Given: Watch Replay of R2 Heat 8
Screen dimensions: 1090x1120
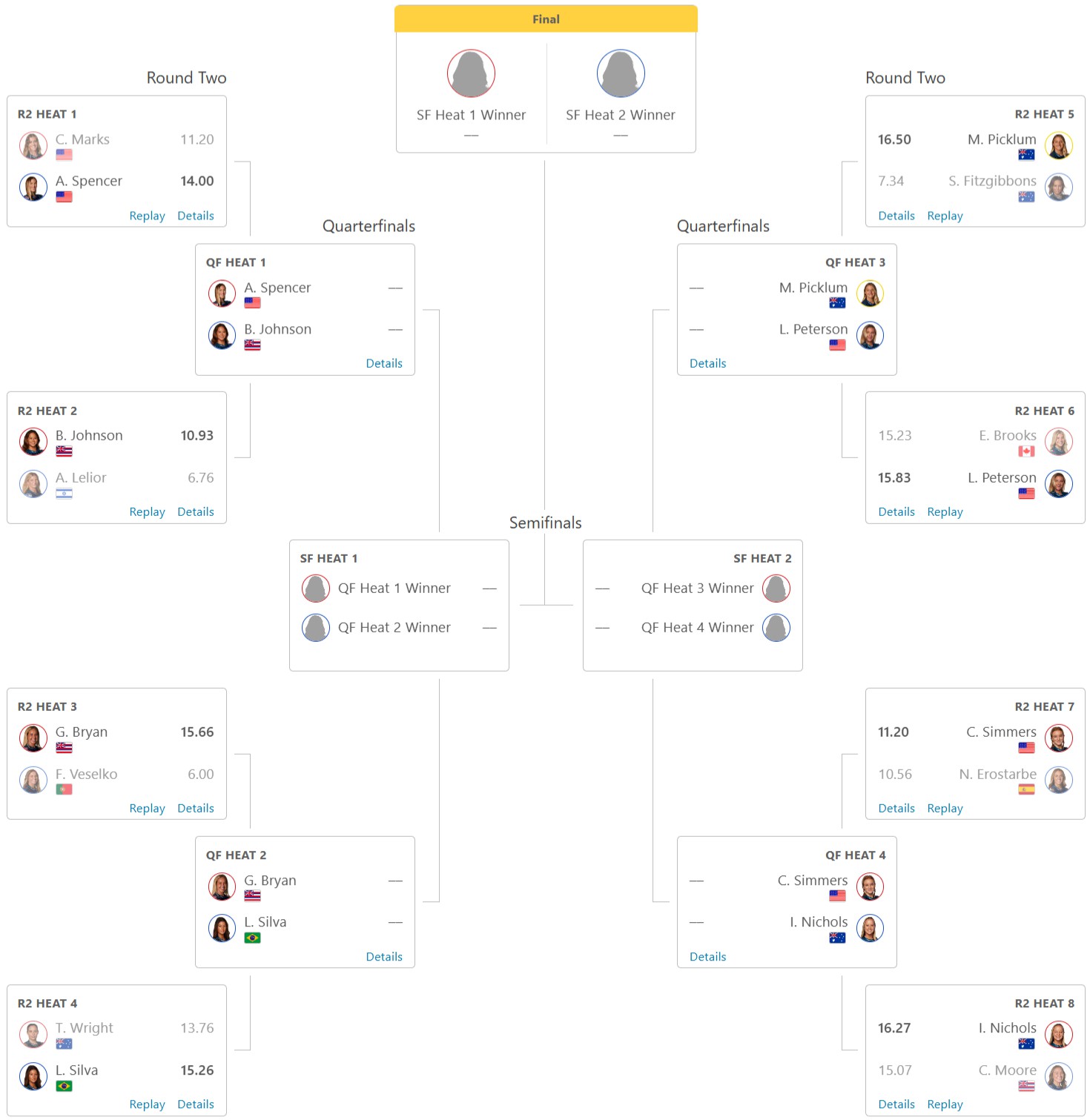Looking at the screenshot, I should (x=945, y=1104).
